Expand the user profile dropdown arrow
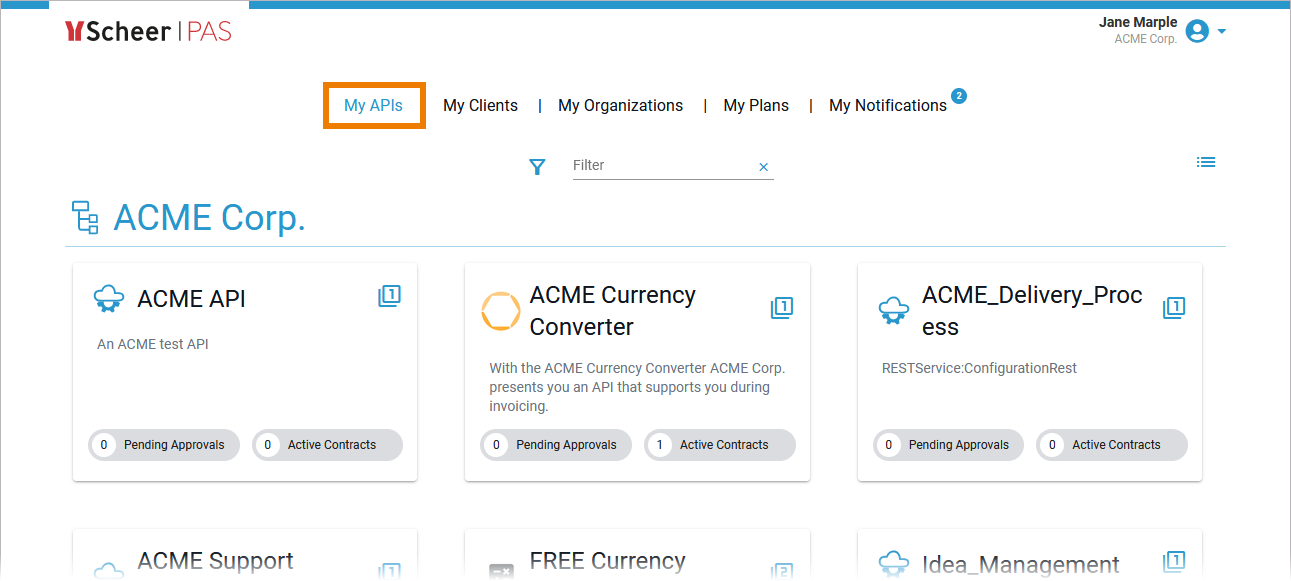 click(1222, 32)
